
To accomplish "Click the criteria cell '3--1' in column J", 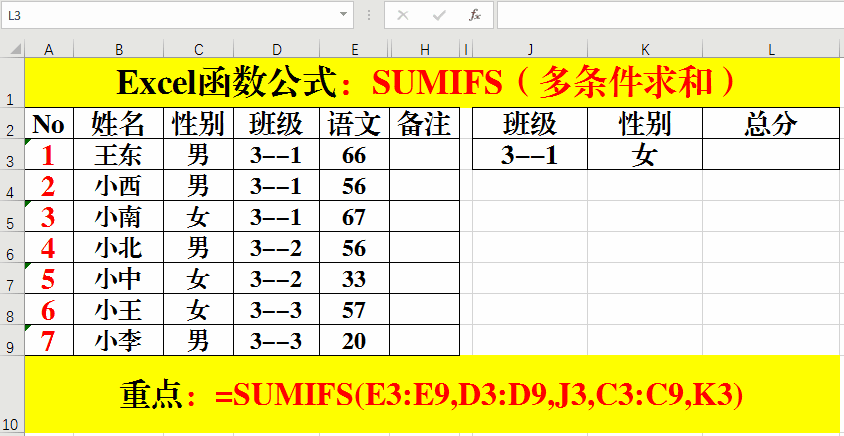I will click(530, 155).
